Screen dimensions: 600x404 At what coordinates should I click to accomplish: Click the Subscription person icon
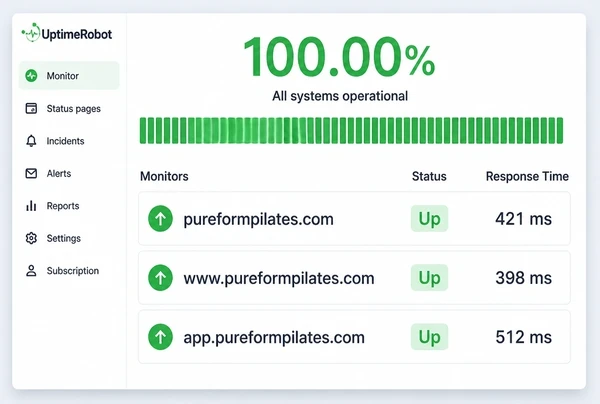pyautogui.click(x=31, y=270)
